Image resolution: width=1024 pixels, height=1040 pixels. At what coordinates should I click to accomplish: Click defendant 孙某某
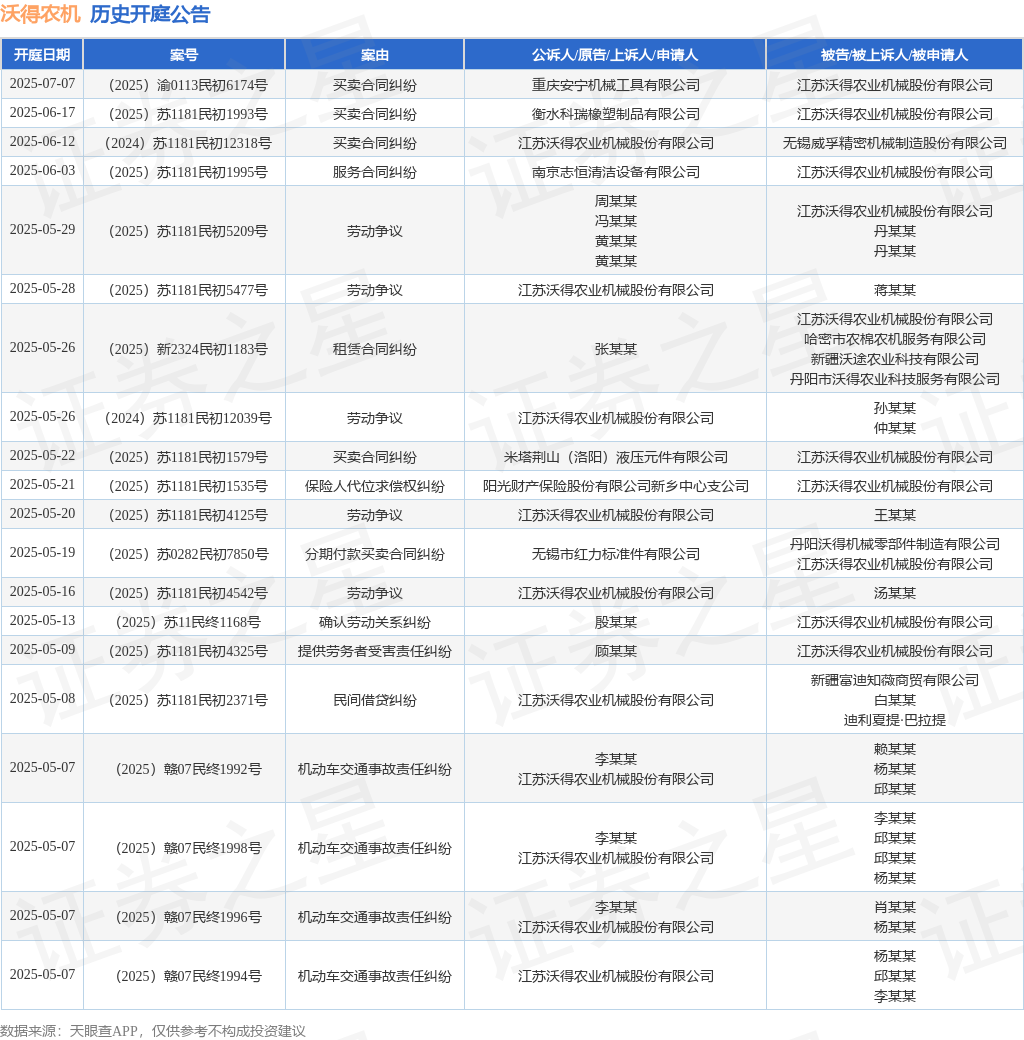pyautogui.click(x=895, y=408)
